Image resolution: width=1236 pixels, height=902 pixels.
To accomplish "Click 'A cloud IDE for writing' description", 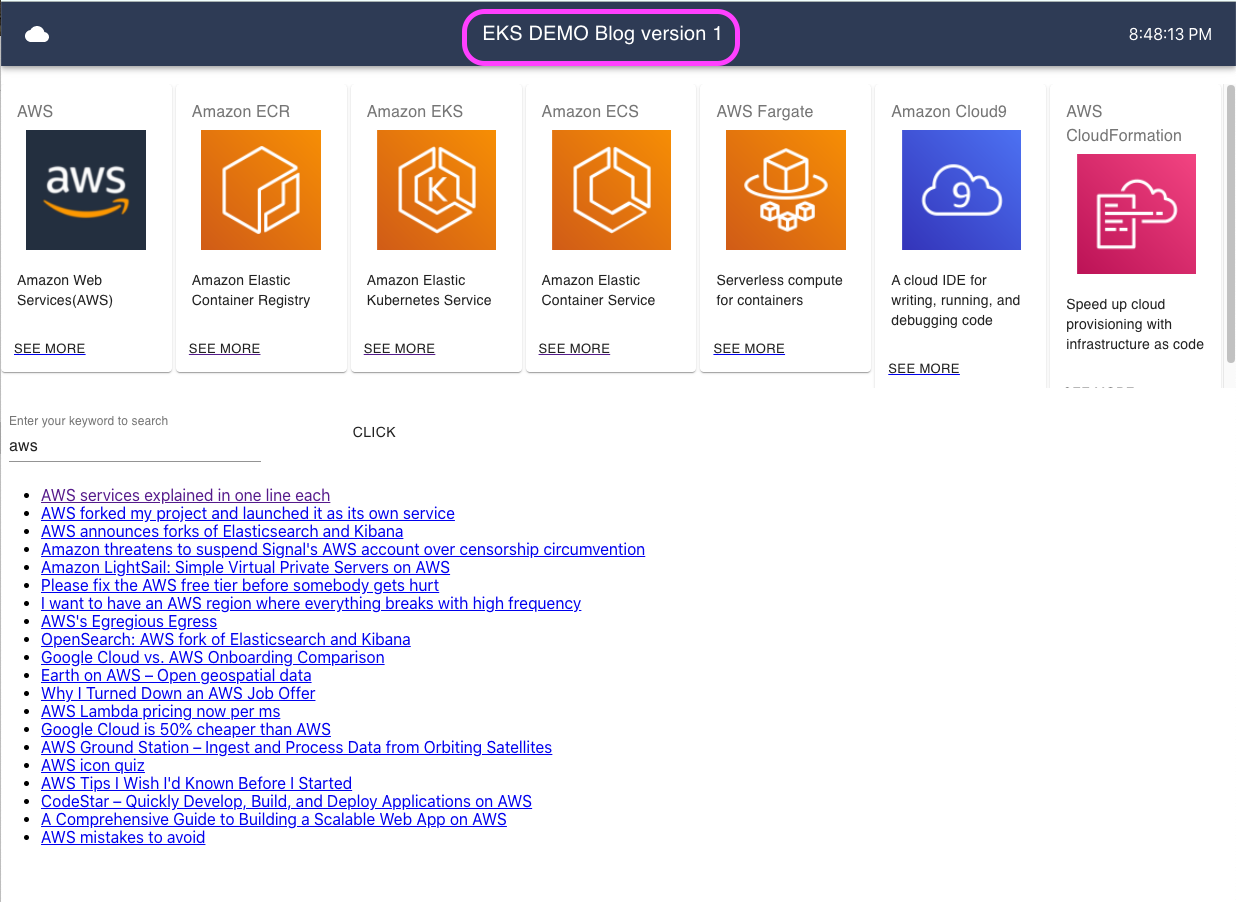I will click(956, 300).
